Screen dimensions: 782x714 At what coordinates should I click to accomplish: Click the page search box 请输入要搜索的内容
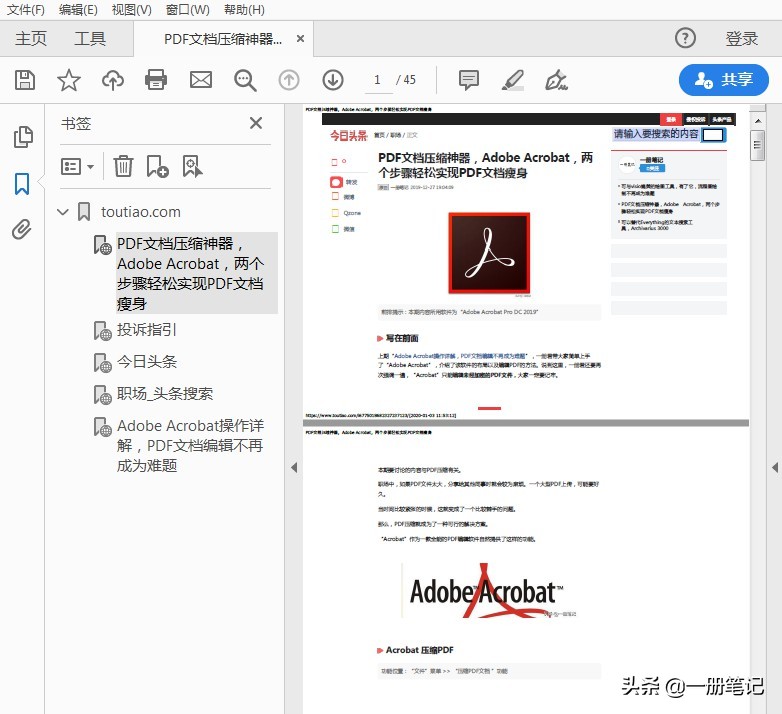click(656, 134)
